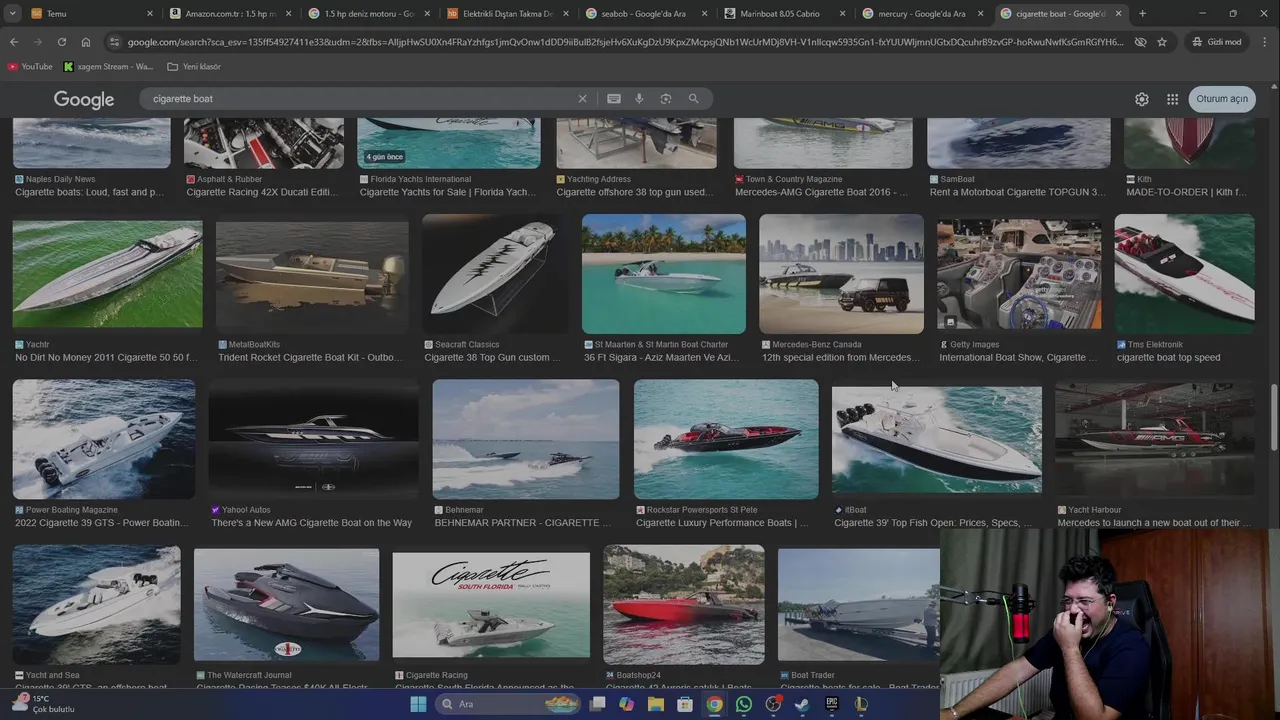The image size is (1280, 720).
Task: Open the Boatshop24 red boat image
Action: [684, 604]
